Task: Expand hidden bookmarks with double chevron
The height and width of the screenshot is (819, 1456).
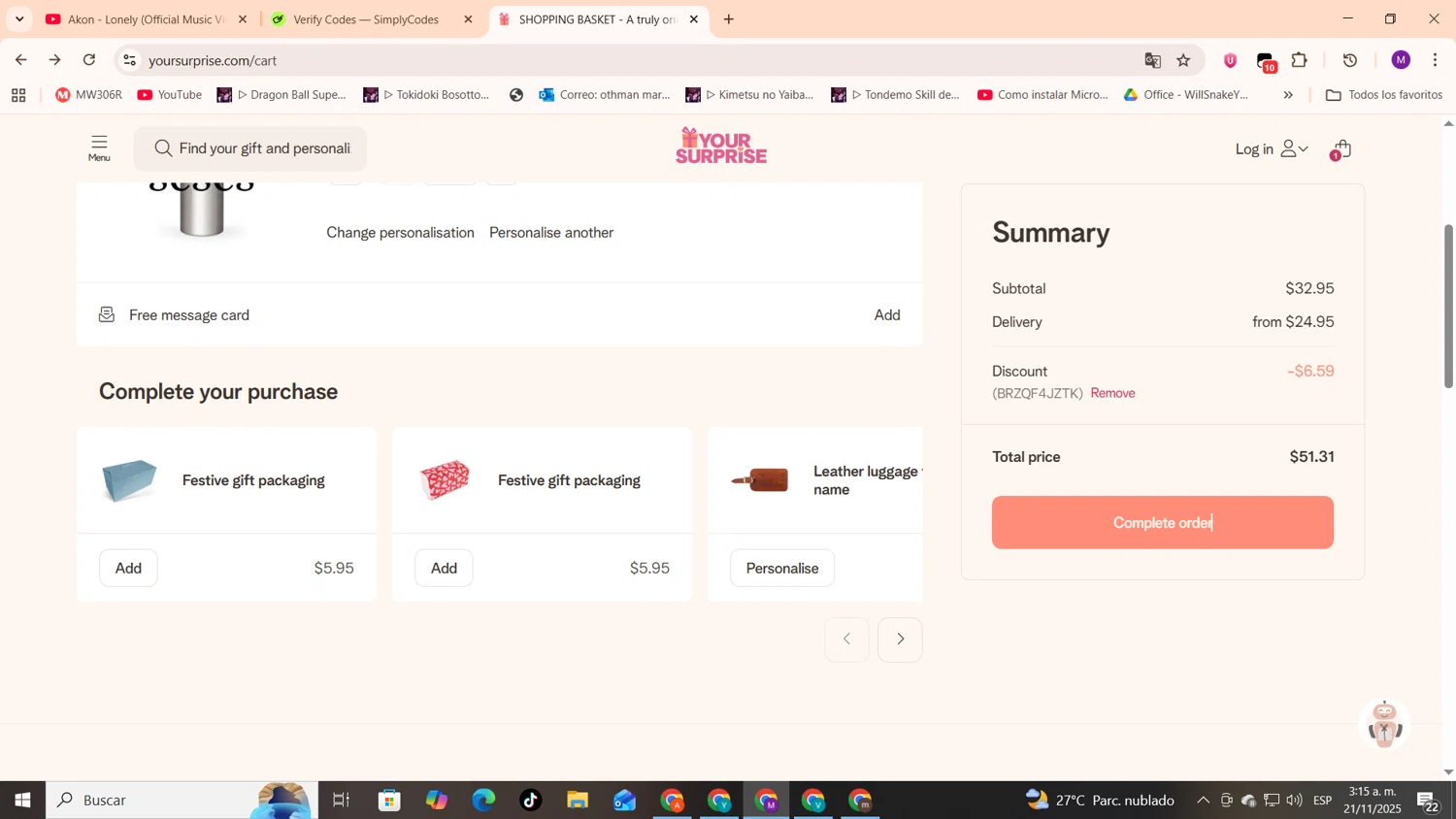Action: 1288,95
